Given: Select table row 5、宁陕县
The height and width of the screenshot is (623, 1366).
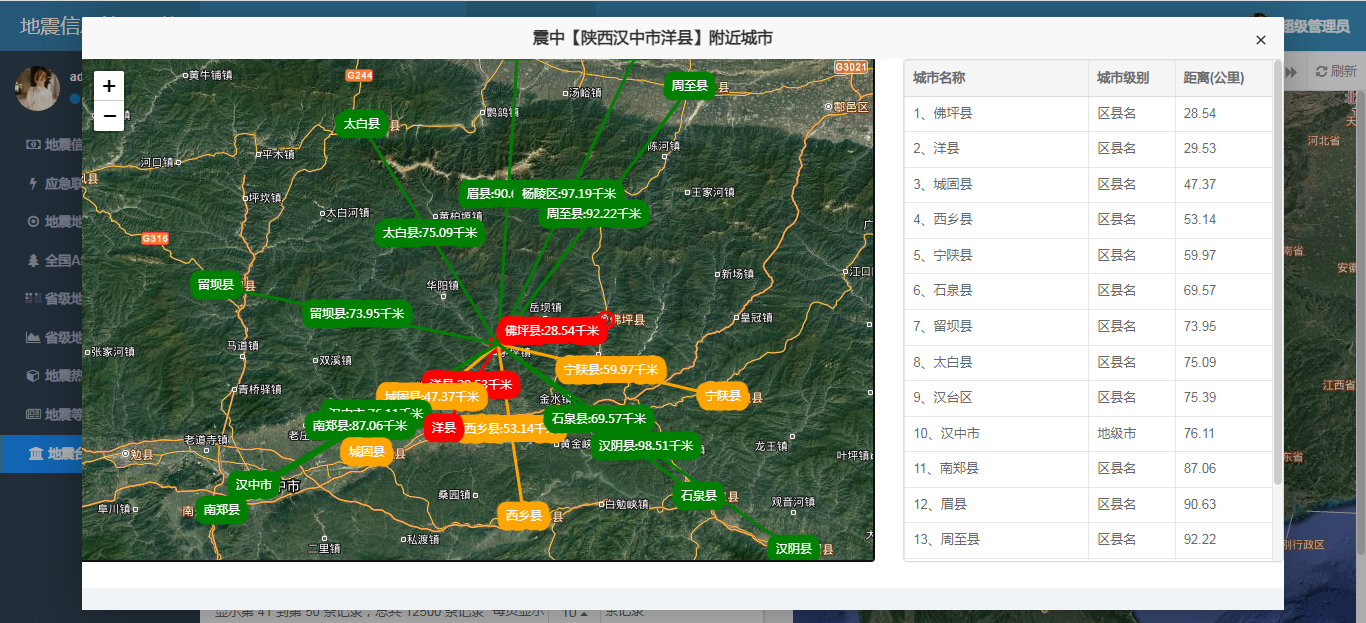Looking at the screenshot, I should (x=1089, y=256).
